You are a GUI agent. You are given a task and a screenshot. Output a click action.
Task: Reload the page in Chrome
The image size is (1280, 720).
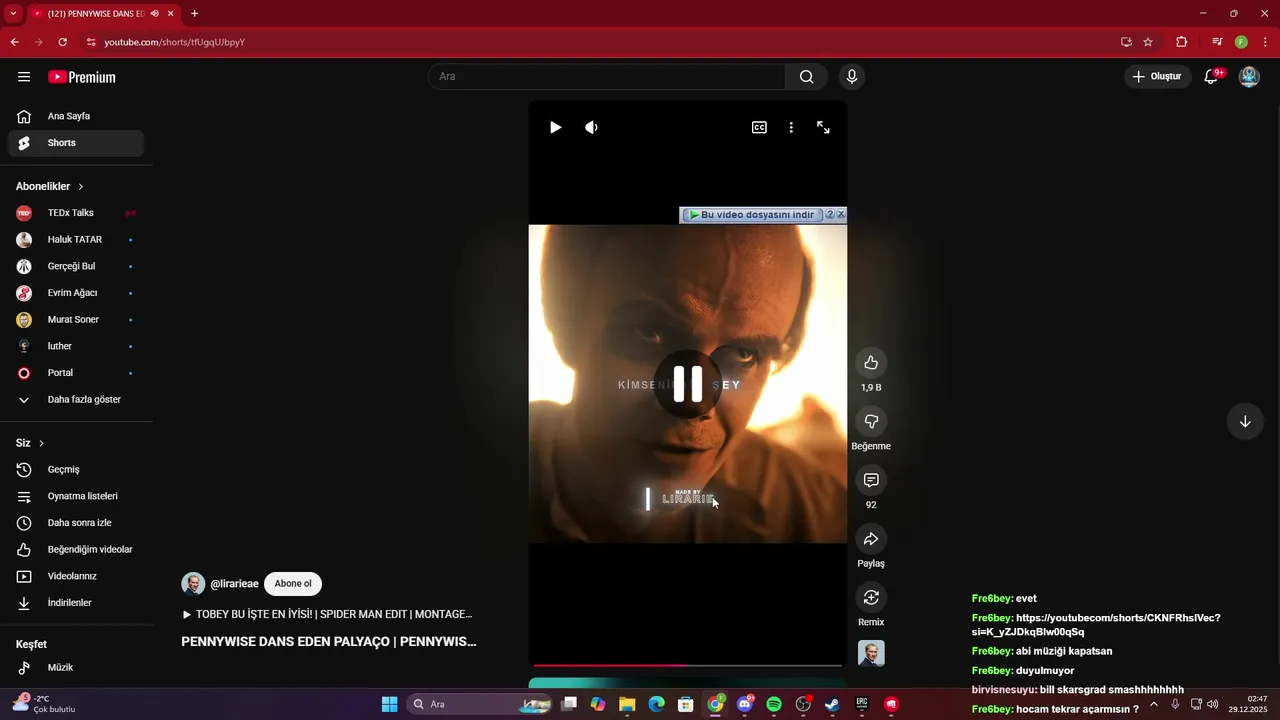(x=62, y=42)
